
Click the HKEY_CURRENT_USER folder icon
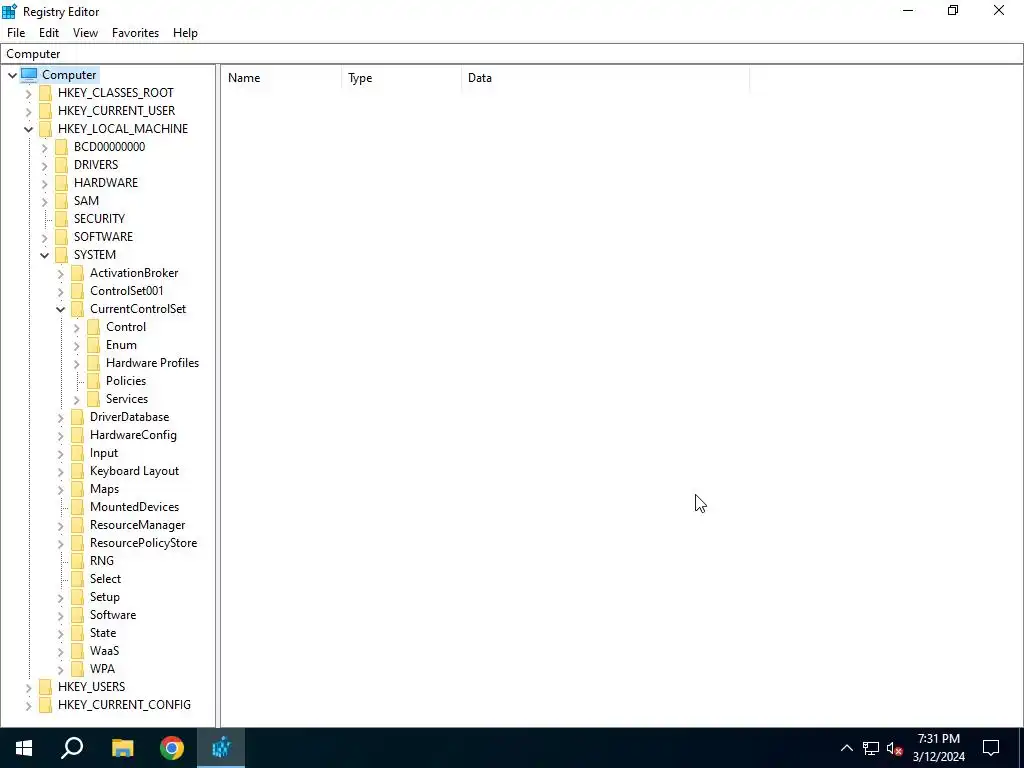(45, 110)
